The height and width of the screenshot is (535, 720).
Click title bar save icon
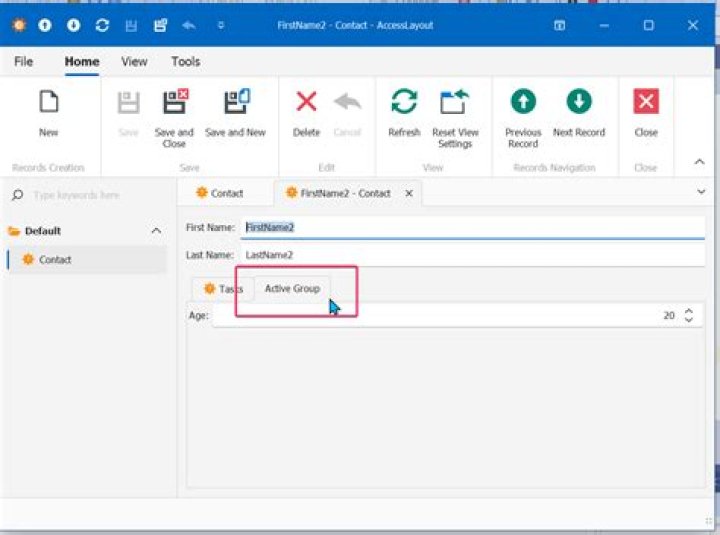[131, 26]
